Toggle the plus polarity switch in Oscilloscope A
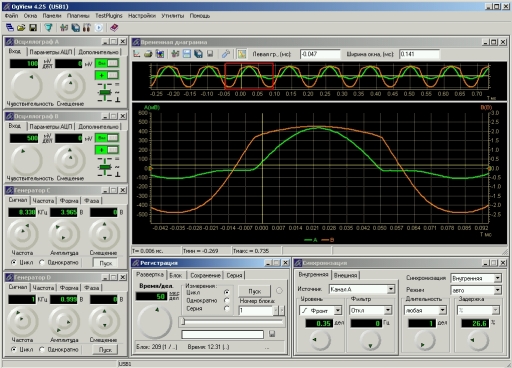The width and height of the screenshot is (512, 368). click(x=107, y=75)
